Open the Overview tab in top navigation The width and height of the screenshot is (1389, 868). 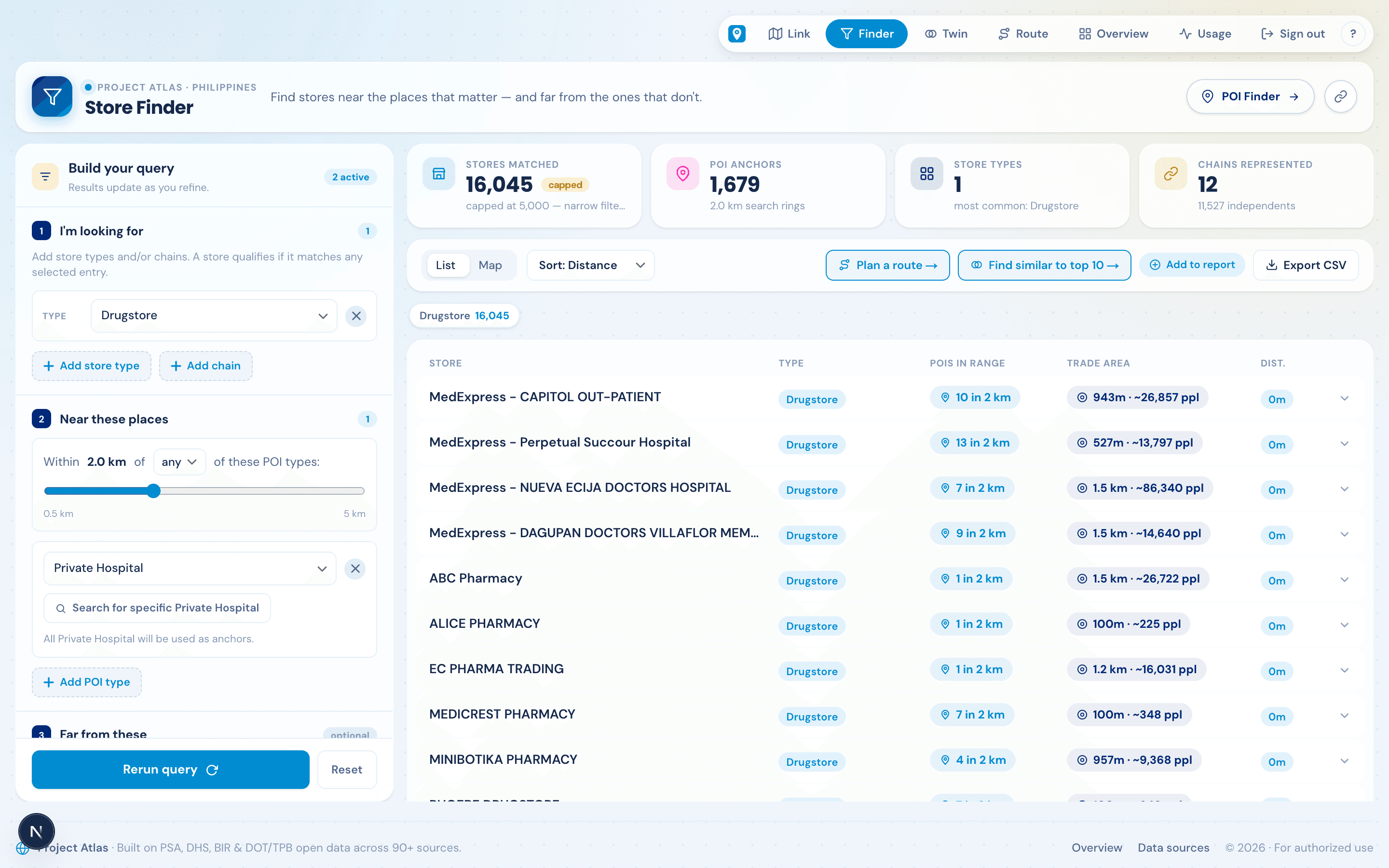(x=1114, y=34)
